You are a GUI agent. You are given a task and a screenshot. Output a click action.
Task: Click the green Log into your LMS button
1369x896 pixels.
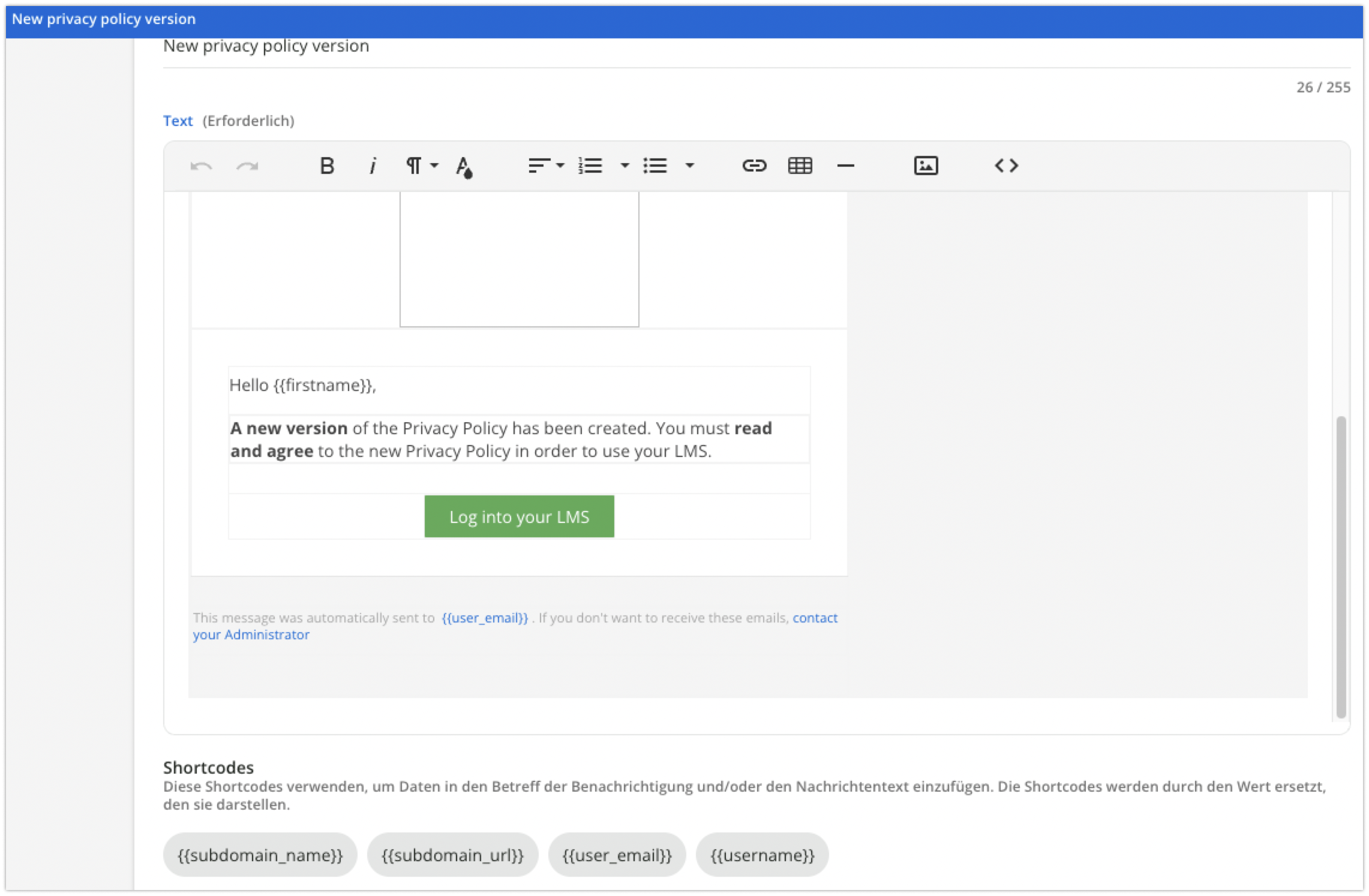[x=519, y=516]
